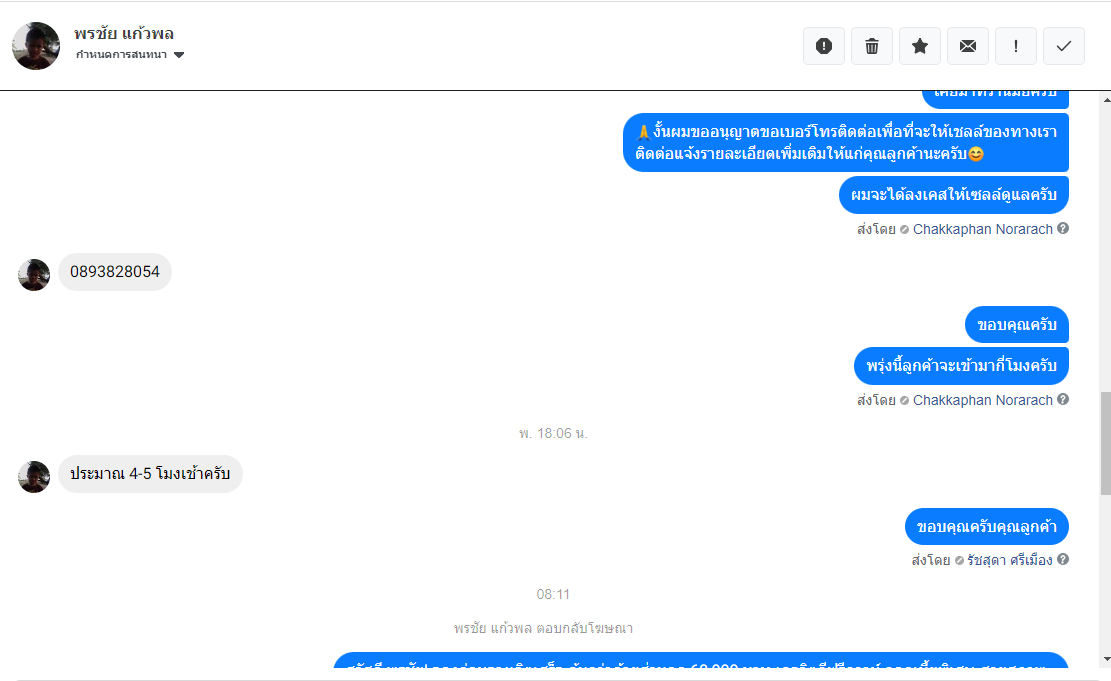Open รัชสุดา ศรีเมือง sender link
The image size is (1111, 681).
coord(1010,560)
